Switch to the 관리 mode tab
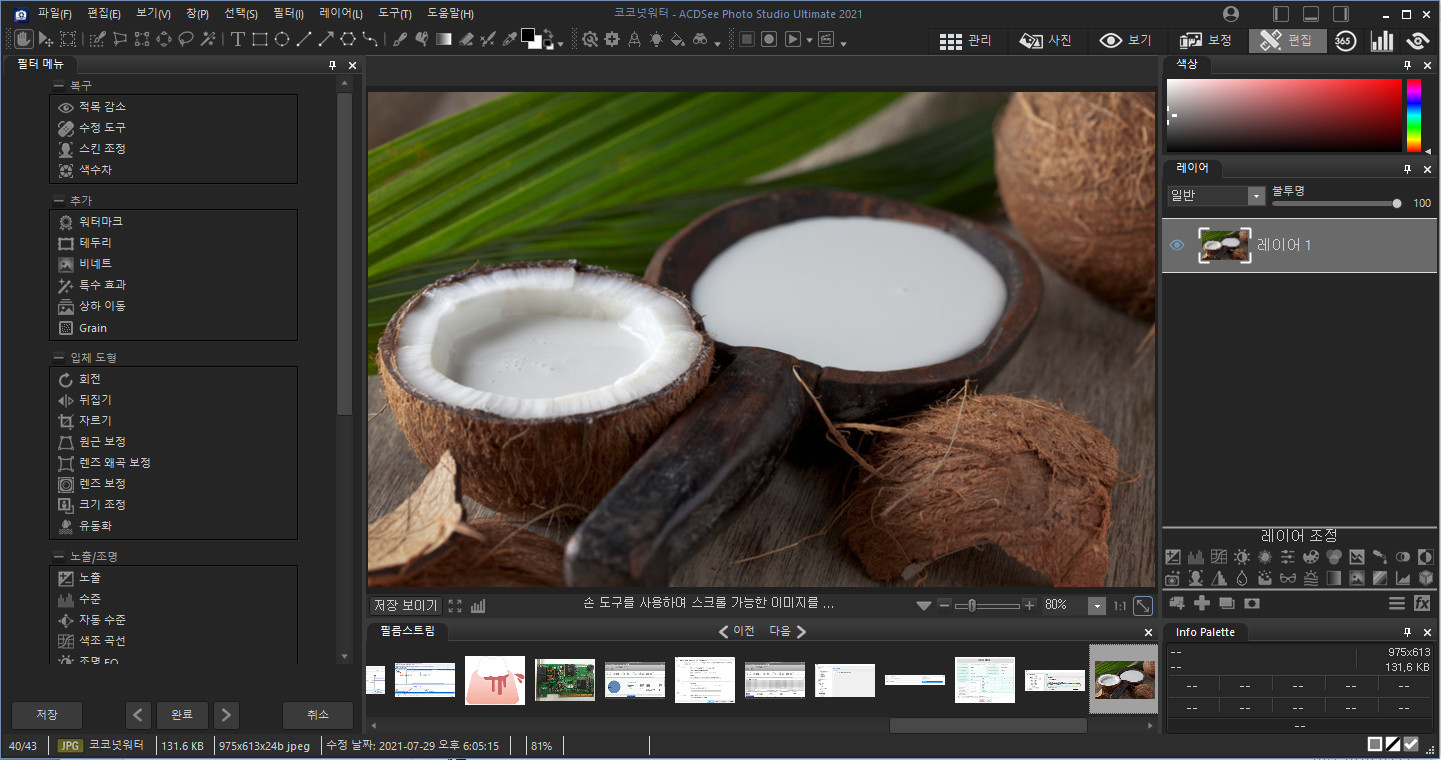The height and width of the screenshot is (760, 1441). (967, 40)
